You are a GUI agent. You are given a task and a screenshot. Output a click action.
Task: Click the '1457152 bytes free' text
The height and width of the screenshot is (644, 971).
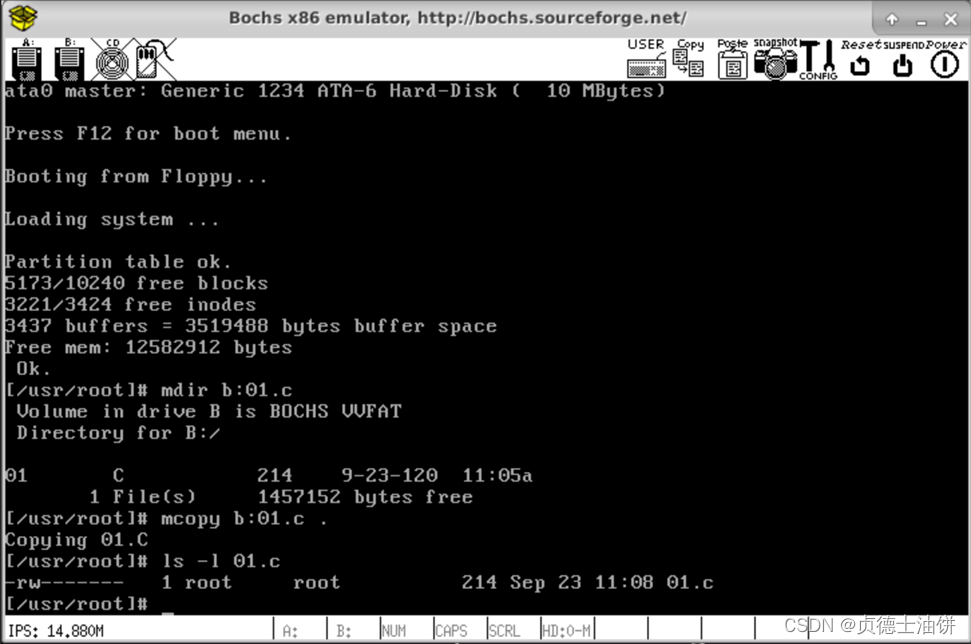[x=365, y=497]
